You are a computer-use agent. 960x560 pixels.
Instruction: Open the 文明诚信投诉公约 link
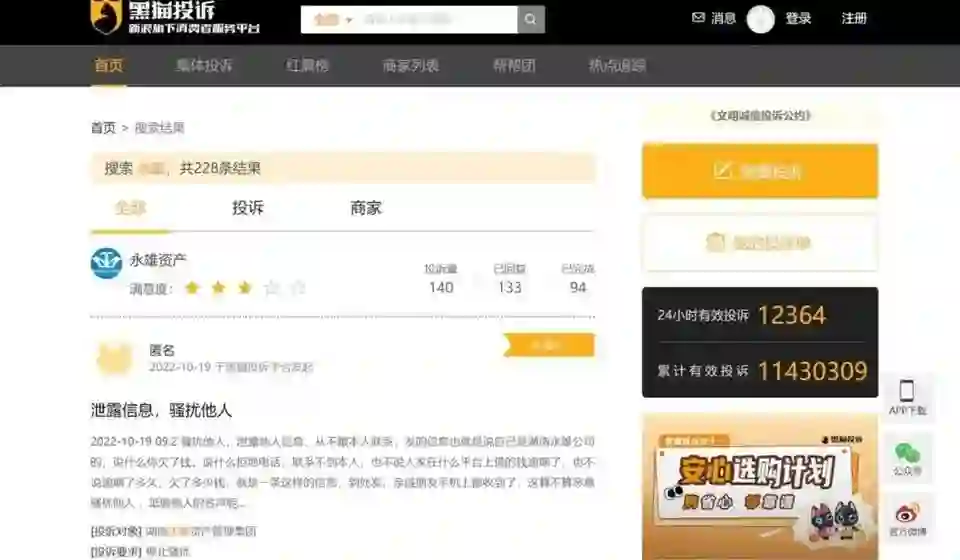[760, 115]
